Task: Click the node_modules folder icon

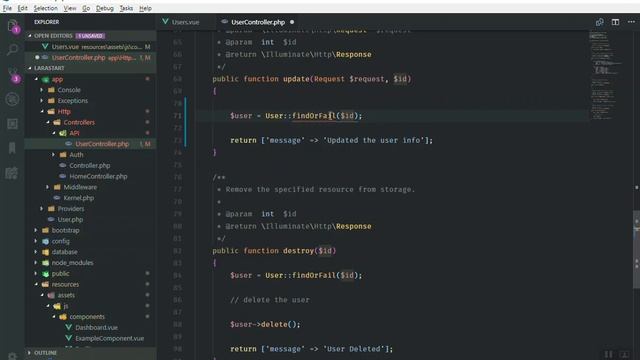Action: click(46, 262)
